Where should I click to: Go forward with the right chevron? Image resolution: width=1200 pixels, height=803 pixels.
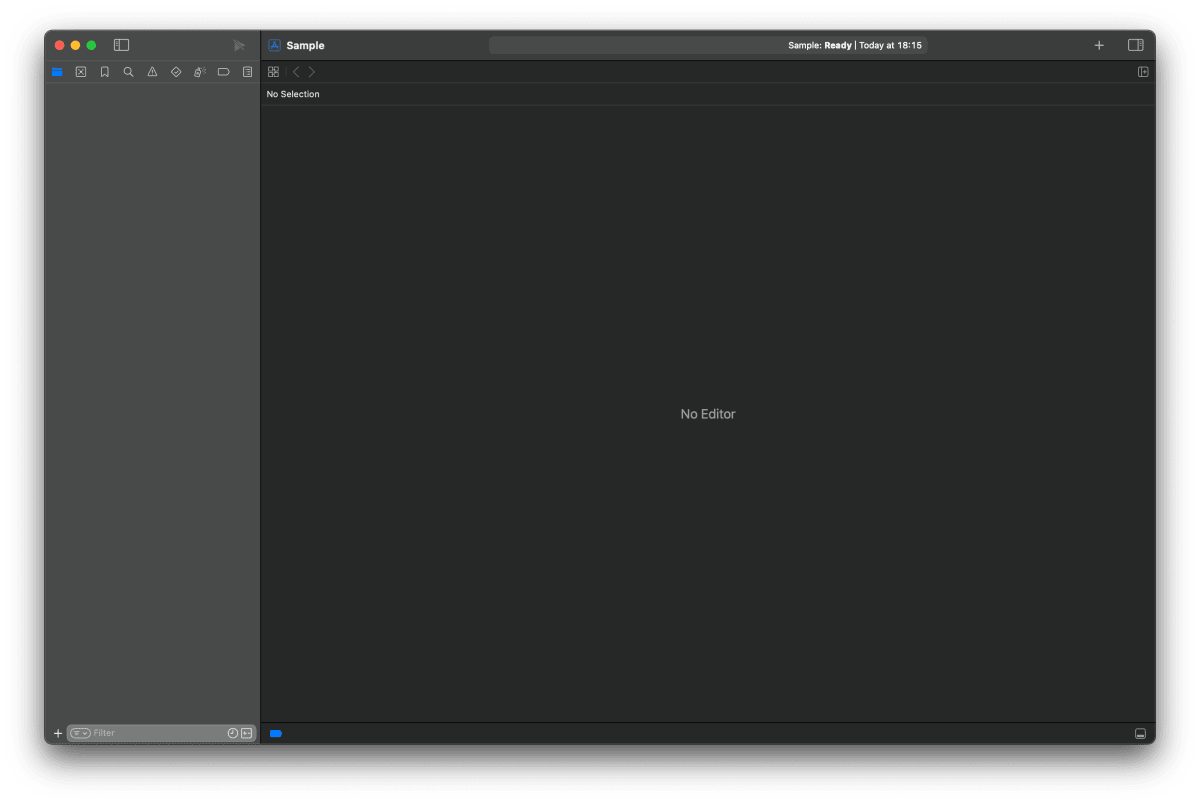coord(311,72)
